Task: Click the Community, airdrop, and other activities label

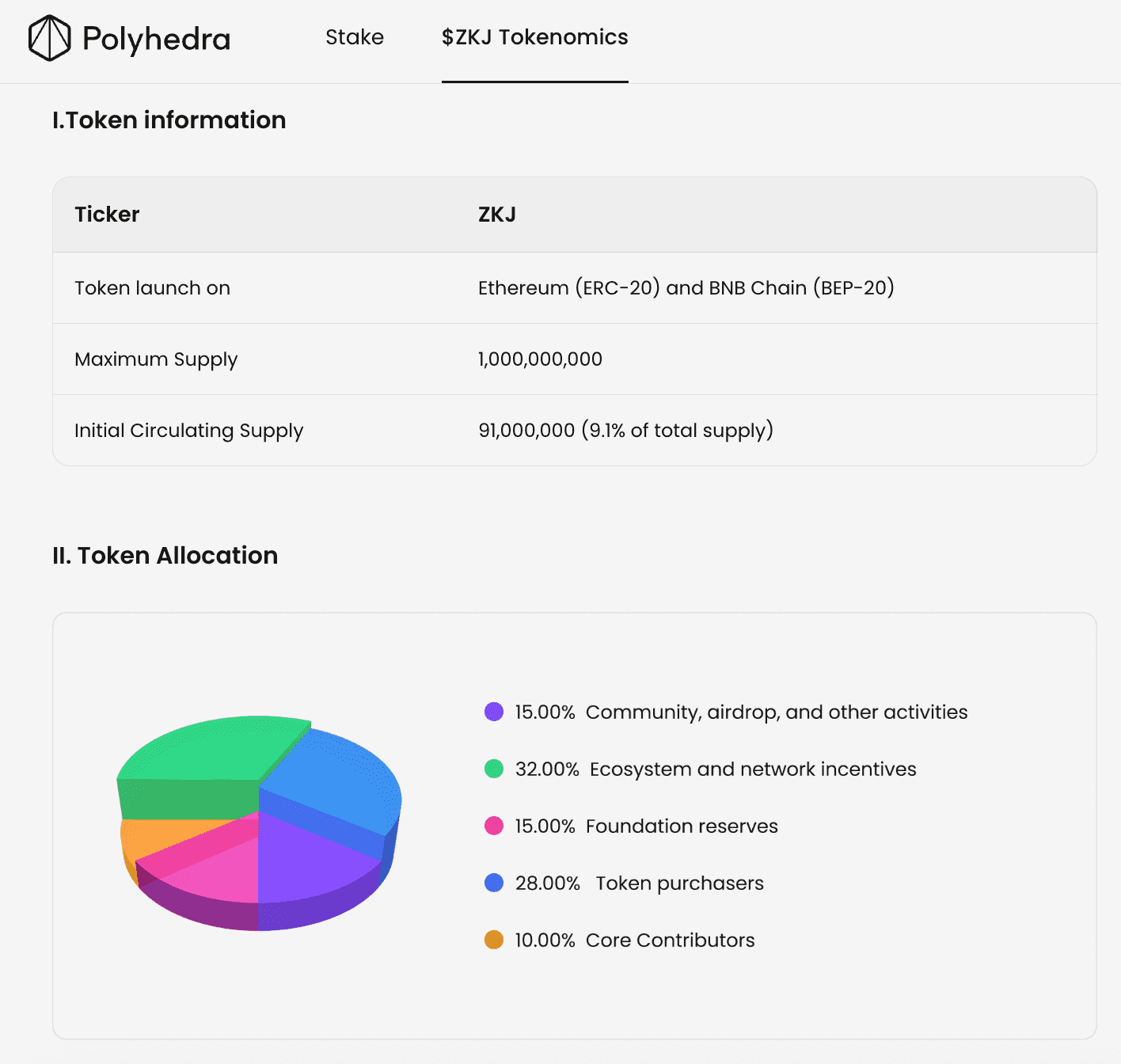Action: pos(777,712)
